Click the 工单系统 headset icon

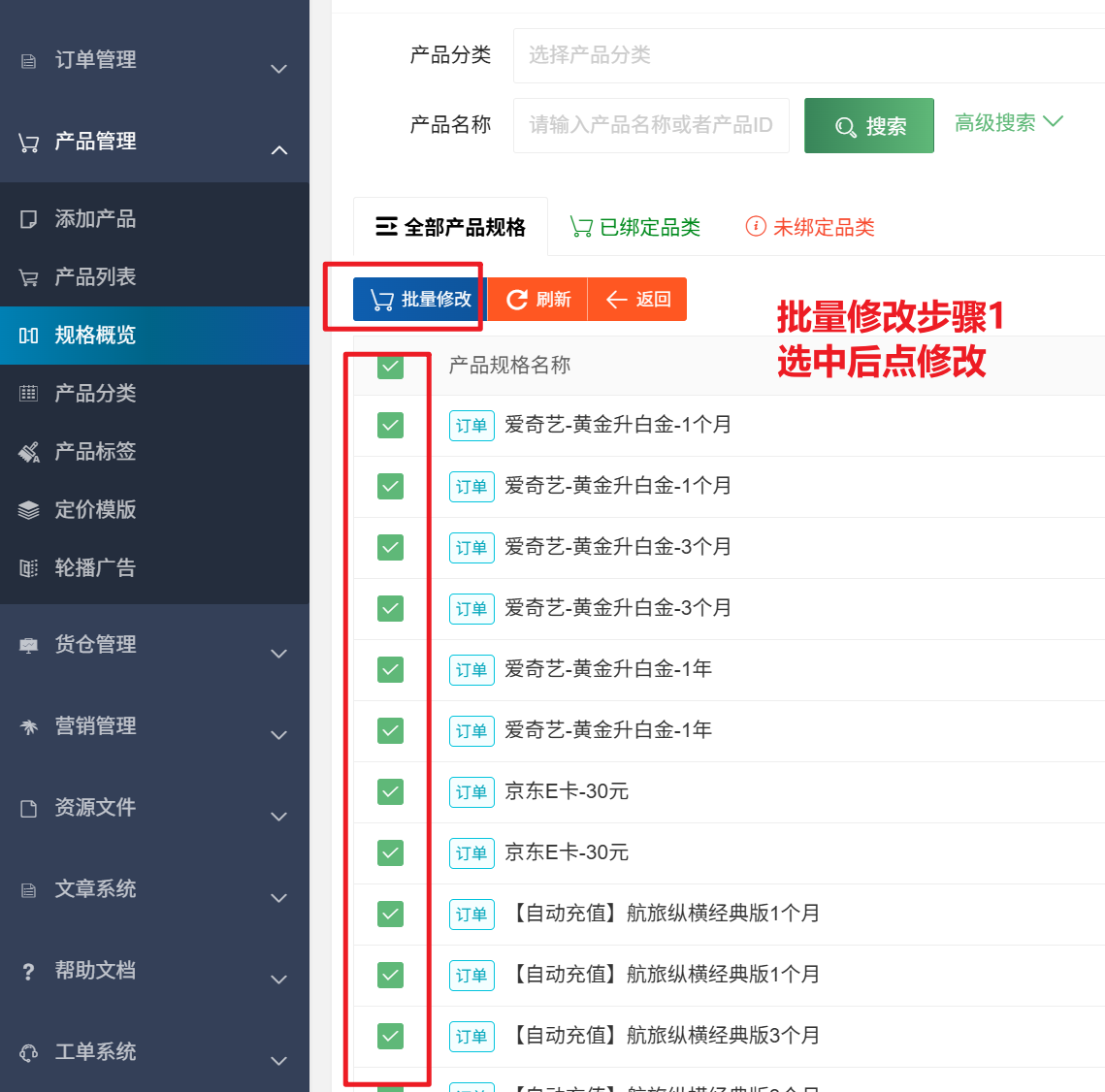tap(29, 1052)
